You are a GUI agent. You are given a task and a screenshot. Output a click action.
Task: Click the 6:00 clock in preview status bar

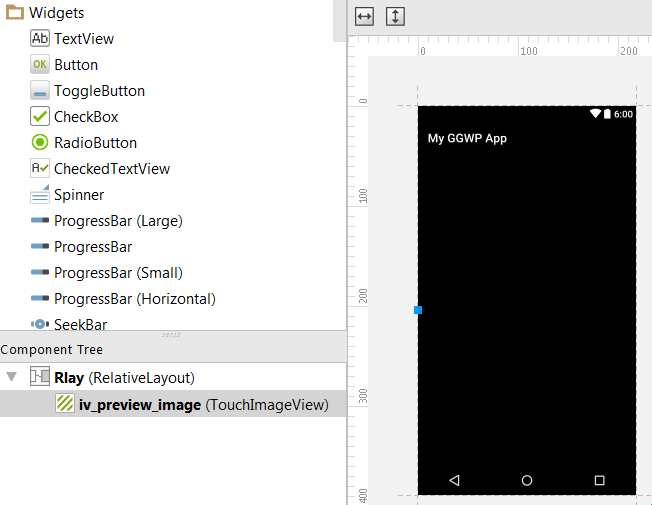click(x=623, y=114)
